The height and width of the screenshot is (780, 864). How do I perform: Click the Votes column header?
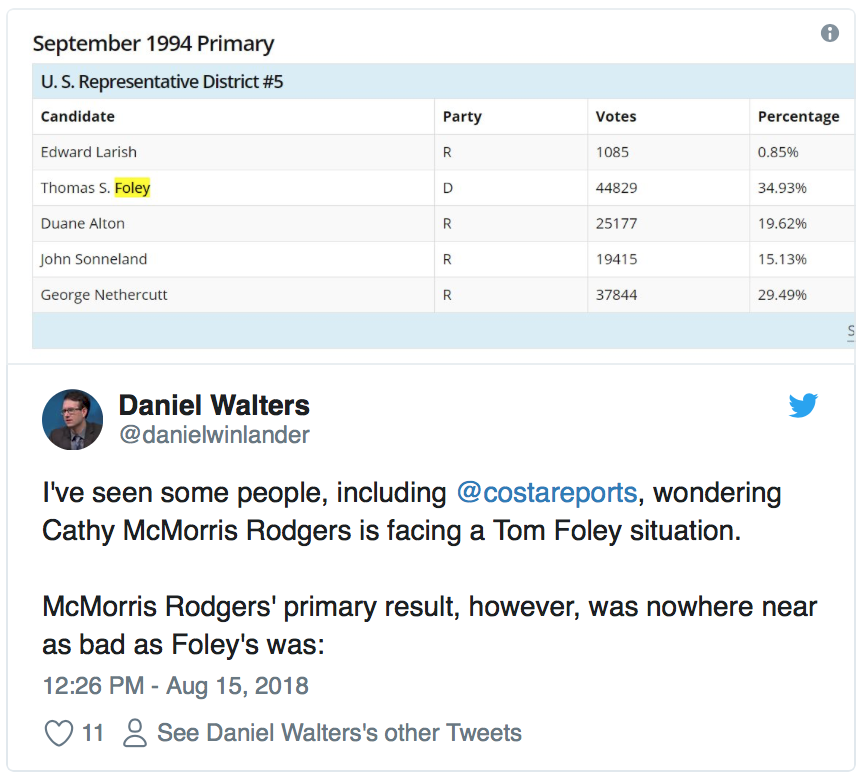pyautogui.click(x=616, y=116)
